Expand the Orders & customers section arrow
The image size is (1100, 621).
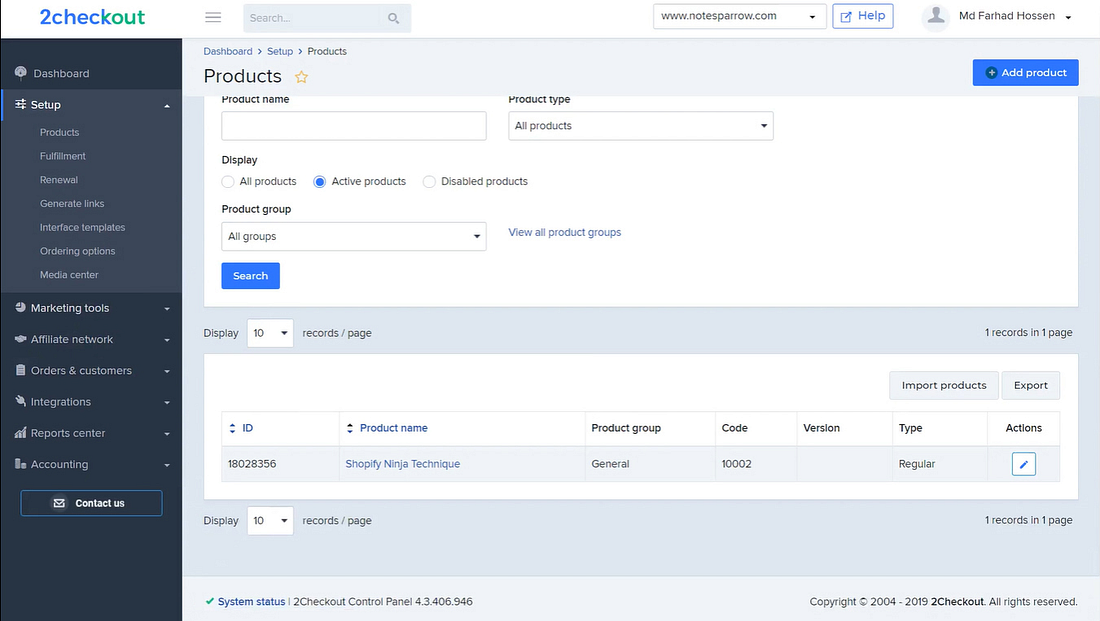[x=167, y=371]
